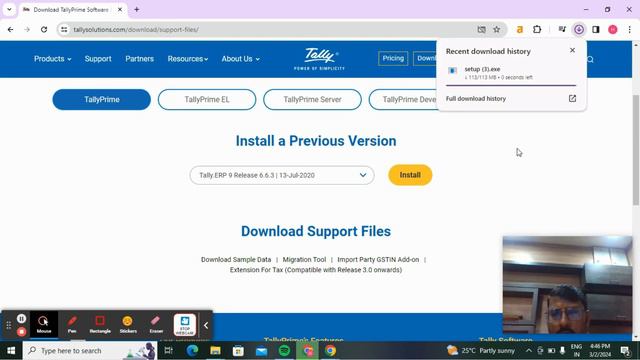Open the setup (3).exe download

pyautogui.click(x=511, y=73)
